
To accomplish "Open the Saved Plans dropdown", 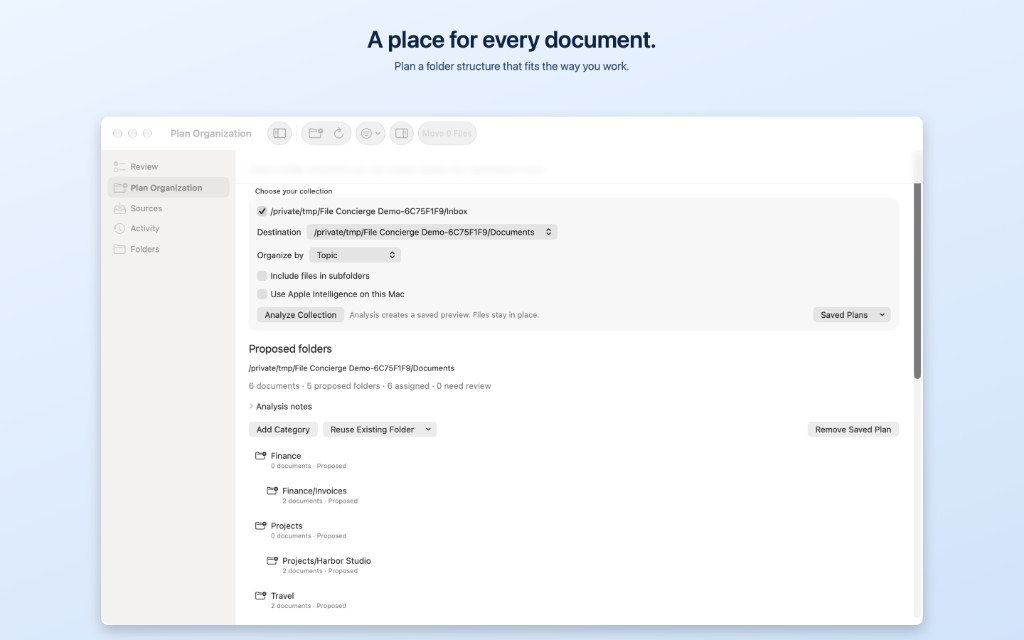I will pyautogui.click(x=852, y=315).
